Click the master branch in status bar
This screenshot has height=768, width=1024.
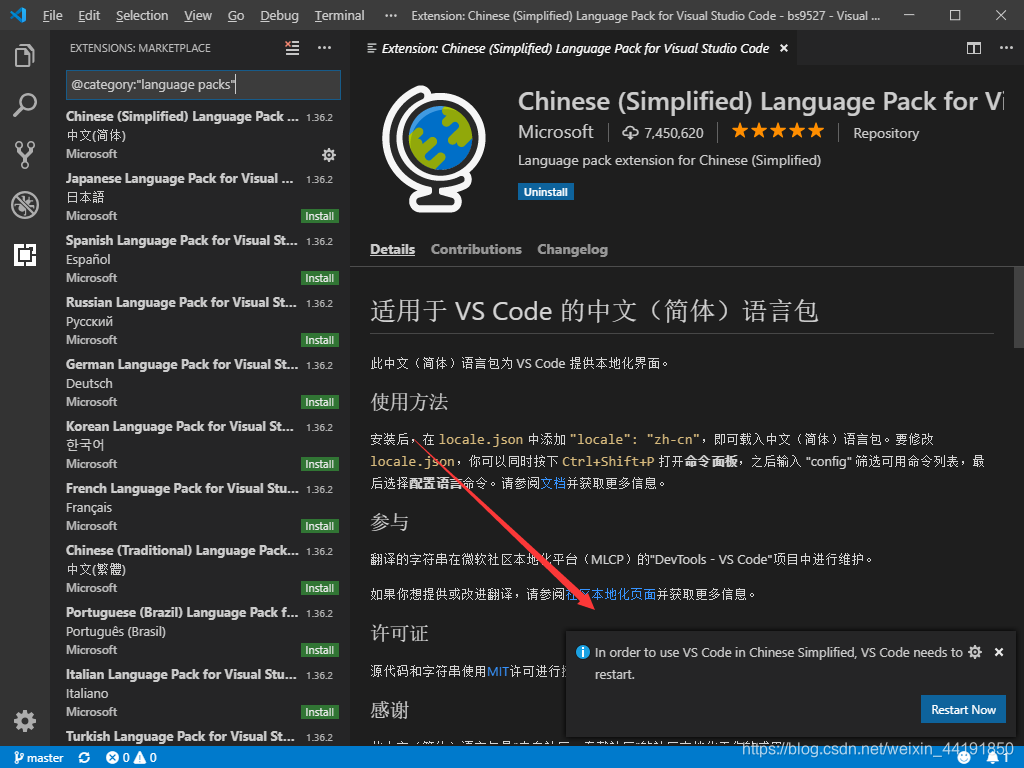pos(39,758)
